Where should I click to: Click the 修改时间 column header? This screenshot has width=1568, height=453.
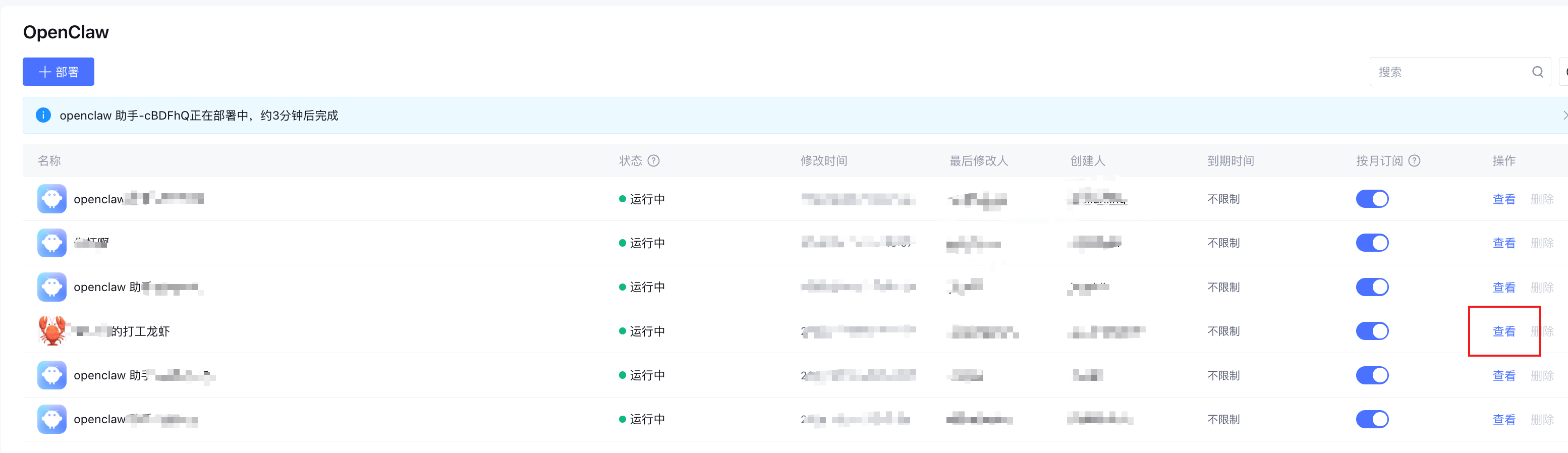point(823,161)
